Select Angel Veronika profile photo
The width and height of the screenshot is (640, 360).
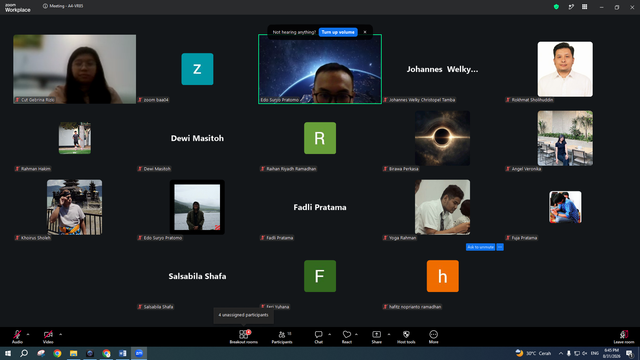[x=565, y=138]
